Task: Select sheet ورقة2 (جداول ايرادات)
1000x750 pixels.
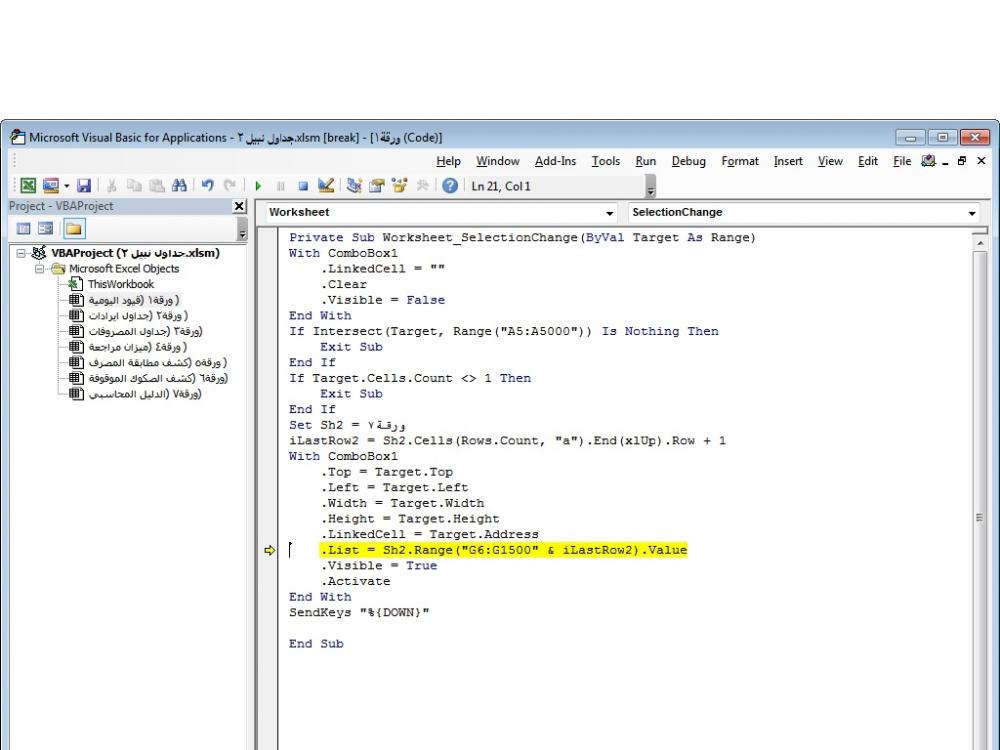Action: (138, 316)
